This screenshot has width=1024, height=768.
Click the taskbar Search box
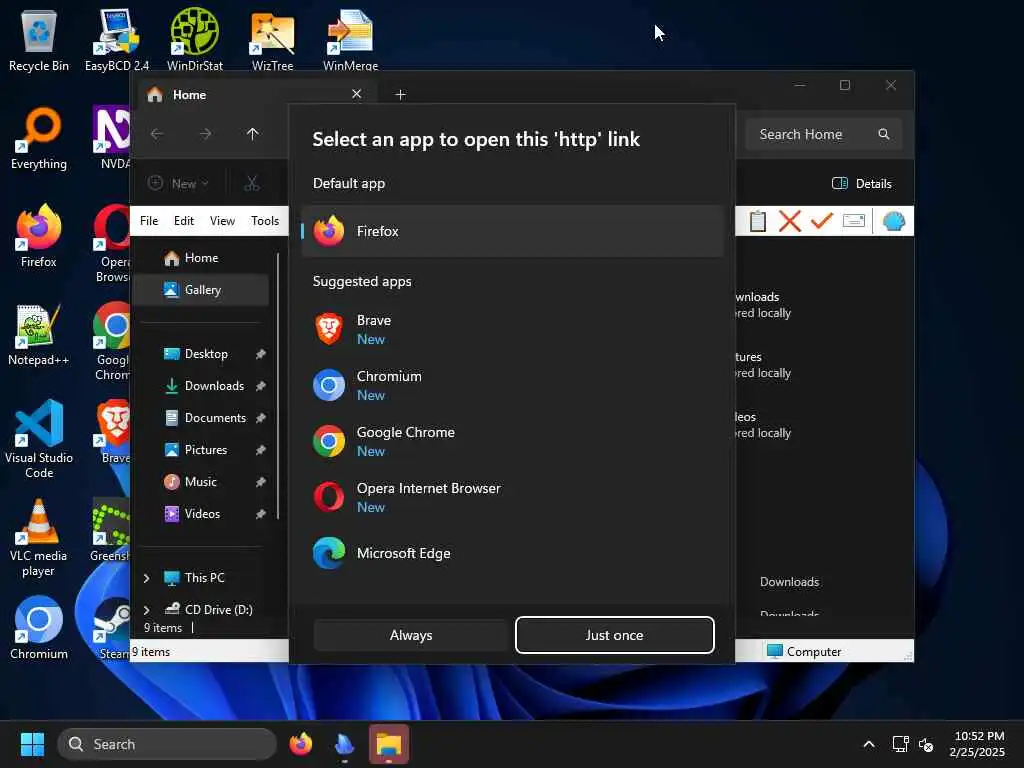pos(167,744)
